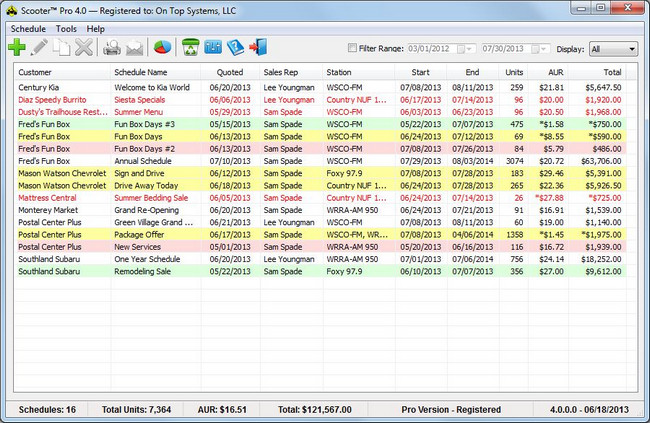Screen dimensions: 650x423
Task: Sort by the Customer column header
Action: click(63, 72)
